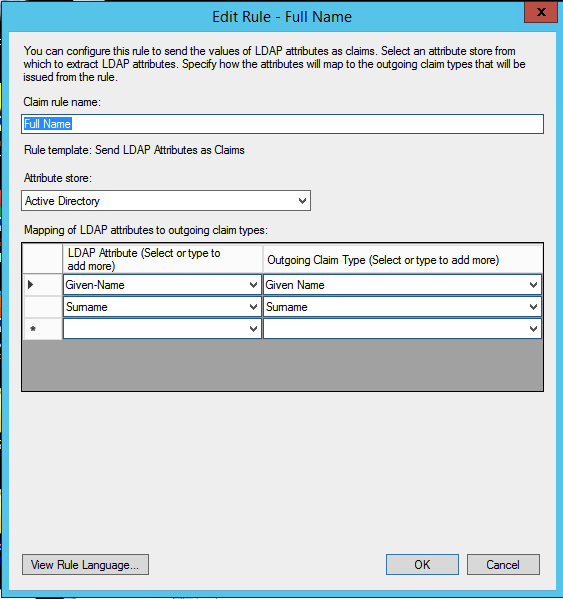
Task: Select the first row via its arrow header
Action: click(x=42, y=285)
